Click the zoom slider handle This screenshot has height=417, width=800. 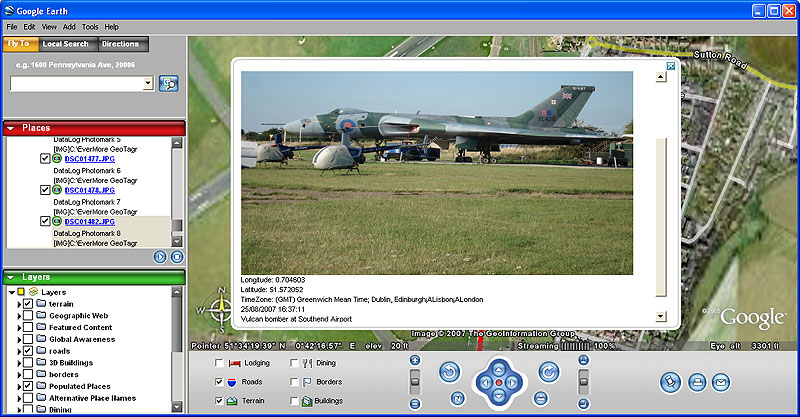click(415, 381)
